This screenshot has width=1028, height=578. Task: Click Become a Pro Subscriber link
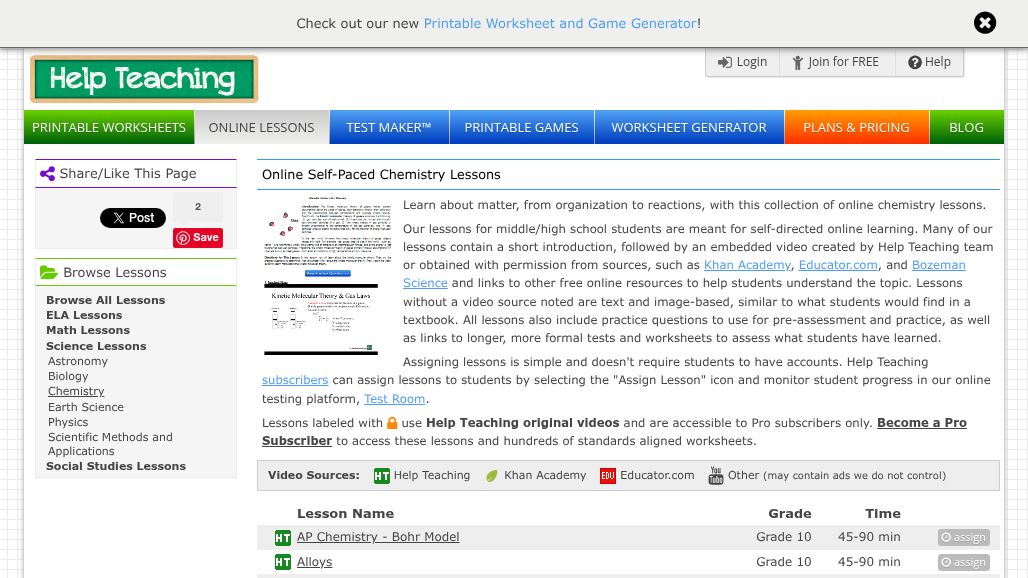tap(922, 423)
